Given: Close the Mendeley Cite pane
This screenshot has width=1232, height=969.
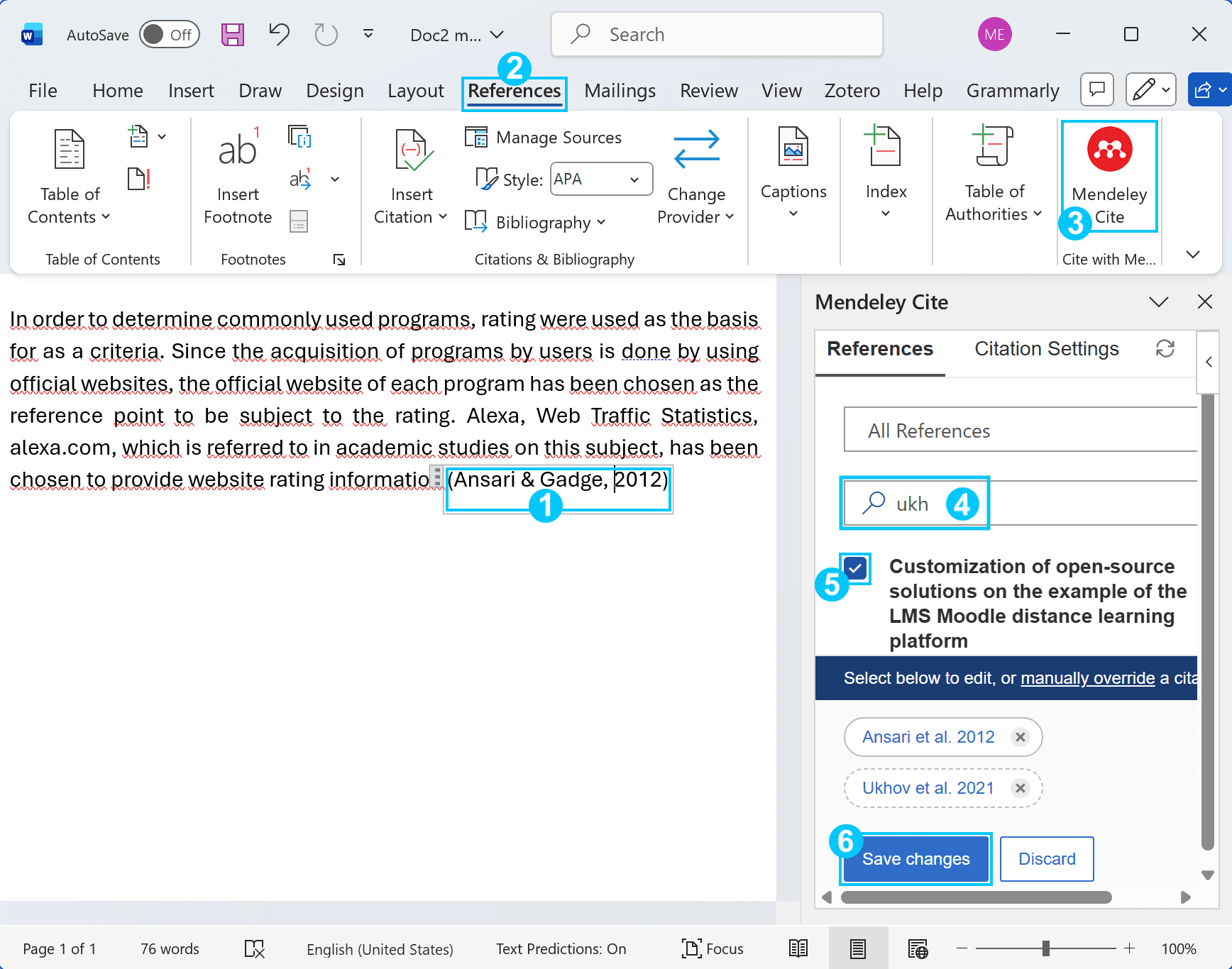Looking at the screenshot, I should click(x=1205, y=302).
